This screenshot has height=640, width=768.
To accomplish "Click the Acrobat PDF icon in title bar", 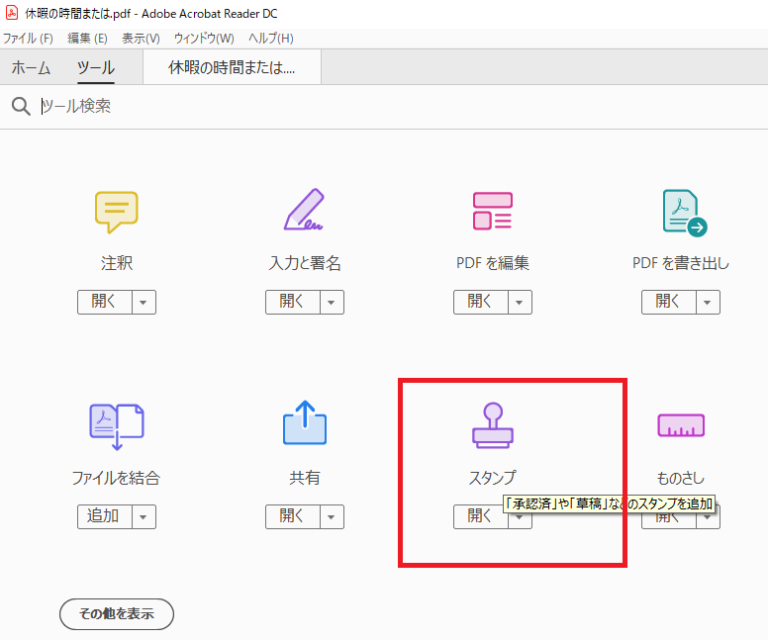I will click(12, 13).
